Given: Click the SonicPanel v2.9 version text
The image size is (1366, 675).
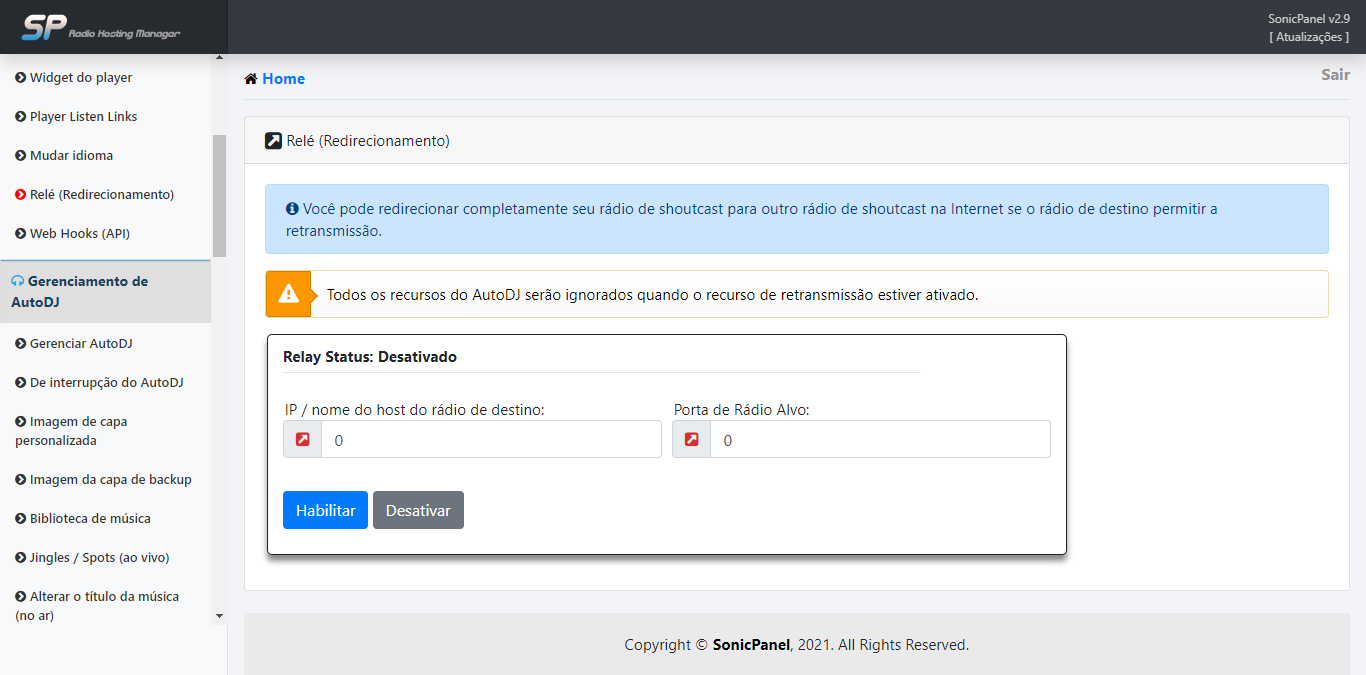Looking at the screenshot, I should [x=1309, y=18].
